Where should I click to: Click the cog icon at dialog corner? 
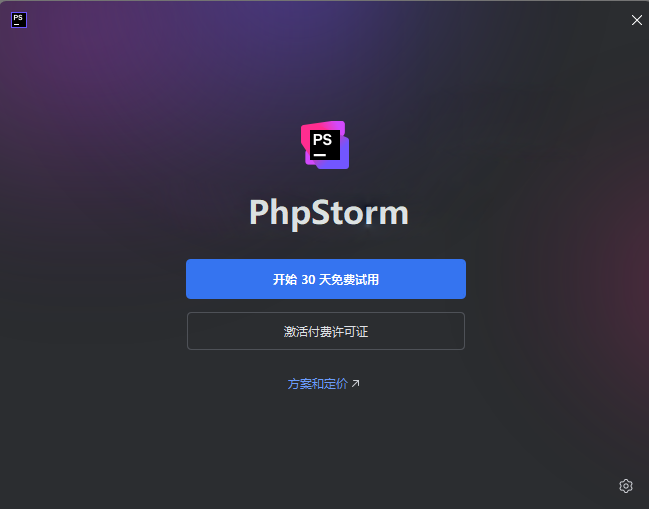tap(626, 486)
